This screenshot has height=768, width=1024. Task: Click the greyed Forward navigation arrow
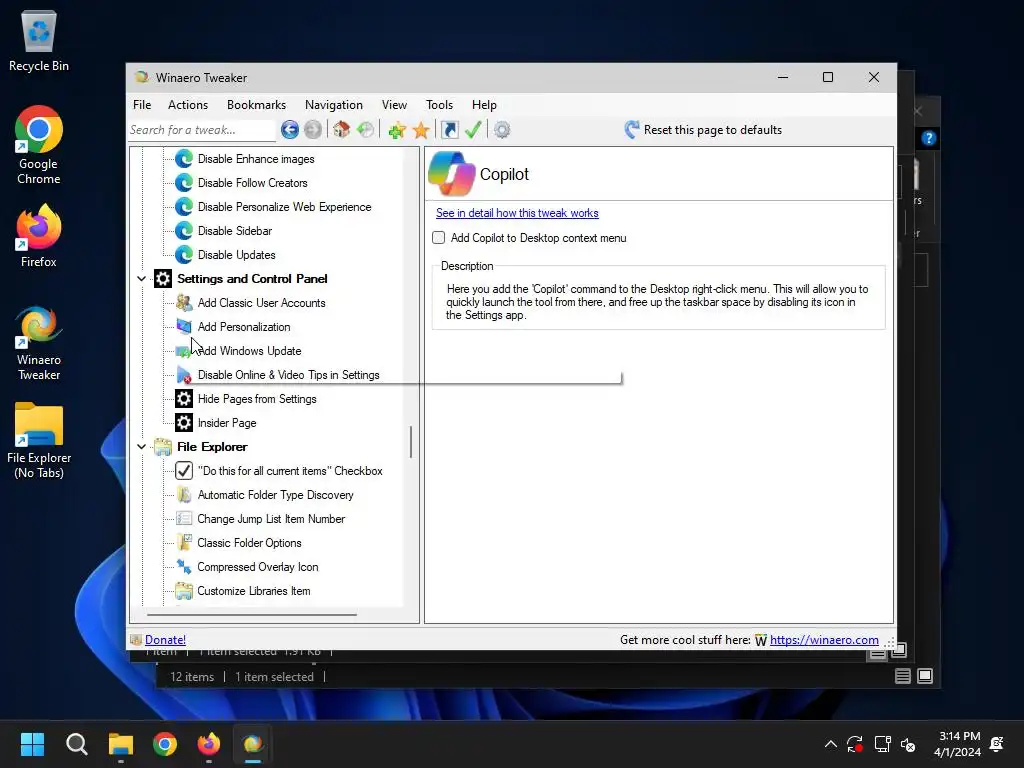313,130
